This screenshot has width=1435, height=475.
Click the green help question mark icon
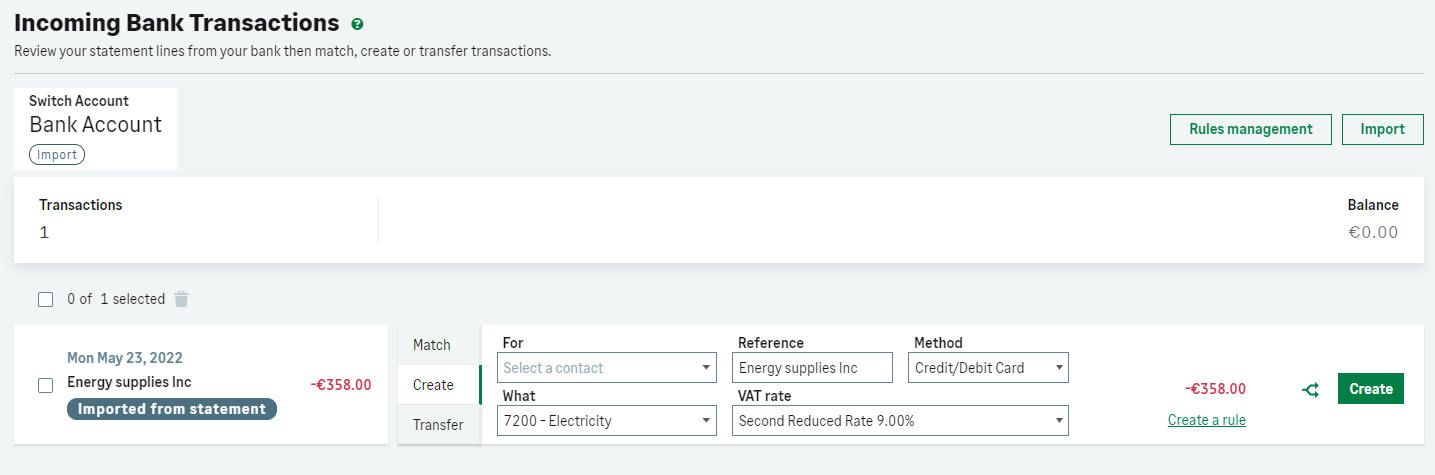(x=357, y=24)
